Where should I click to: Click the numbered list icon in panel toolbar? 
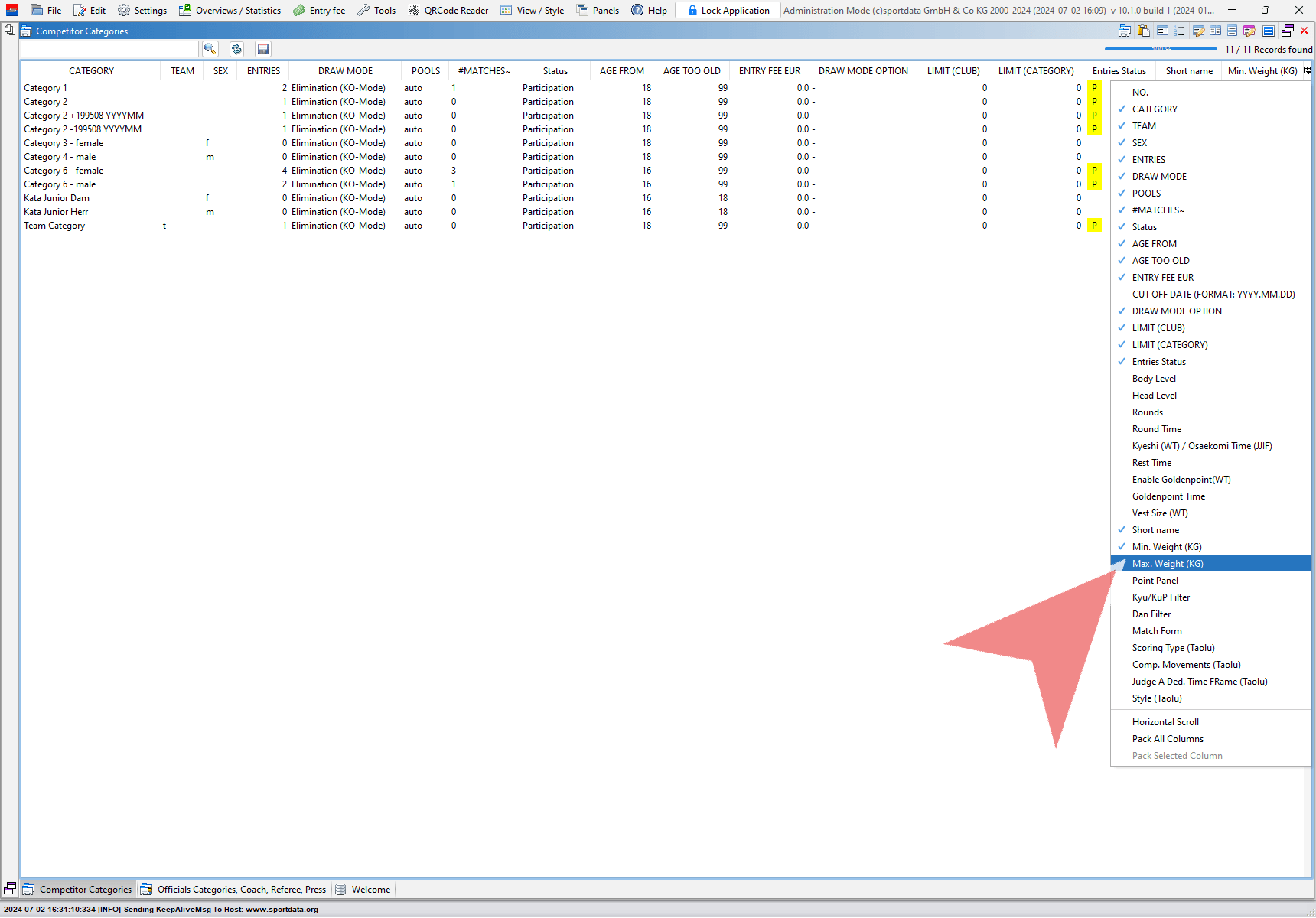pyautogui.click(x=1180, y=31)
